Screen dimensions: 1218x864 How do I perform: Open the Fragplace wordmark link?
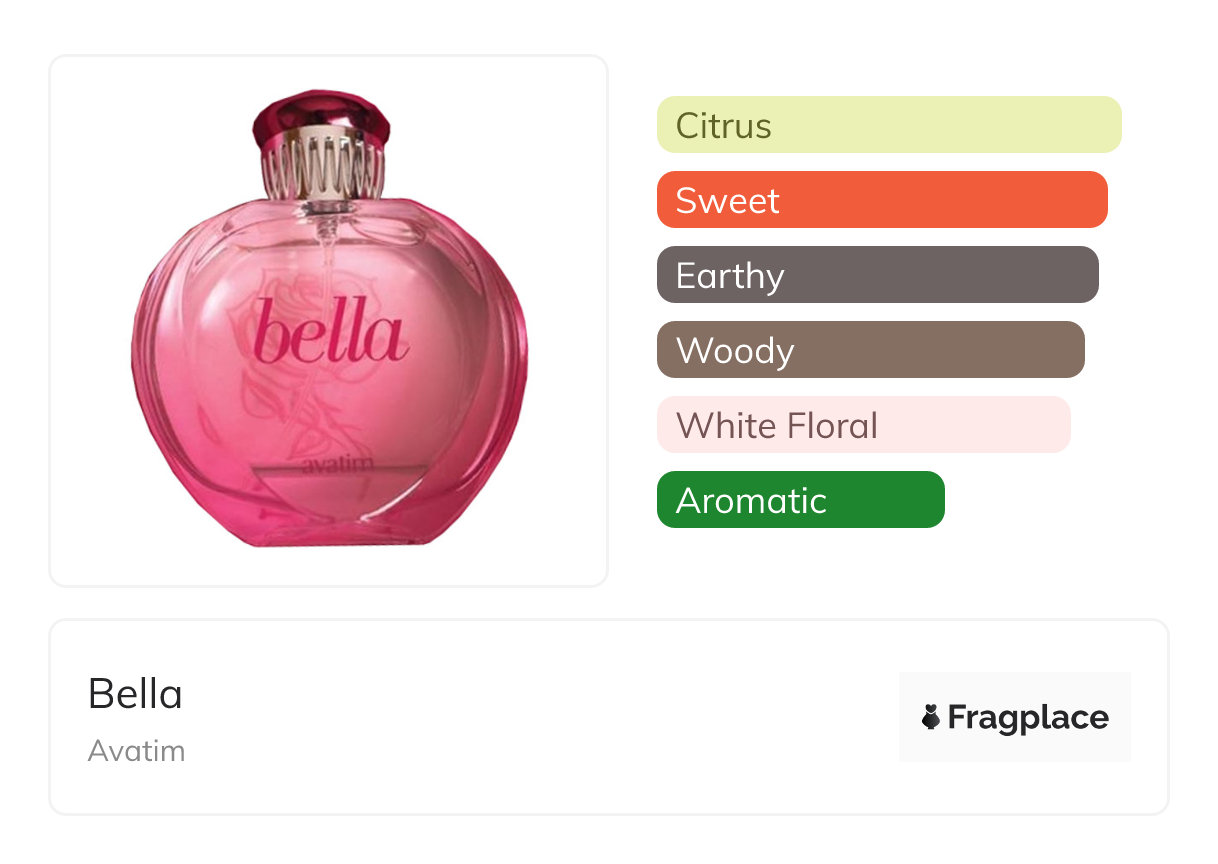(1028, 717)
